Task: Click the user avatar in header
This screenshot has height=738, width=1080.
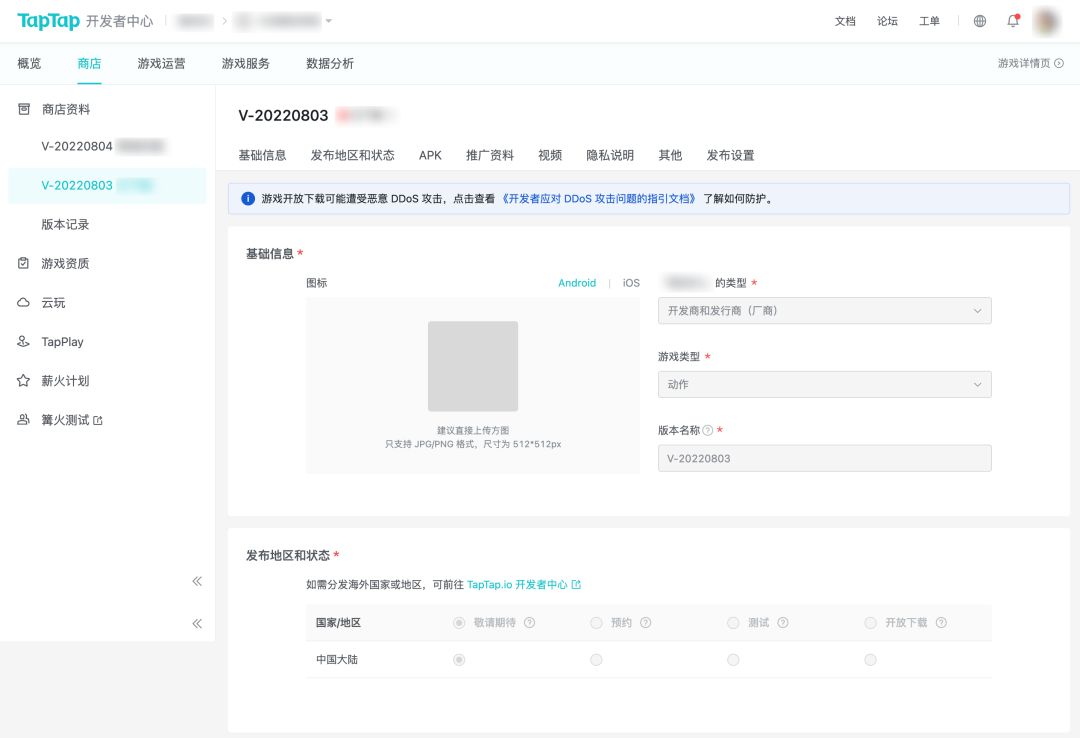Action: [x=1046, y=21]
